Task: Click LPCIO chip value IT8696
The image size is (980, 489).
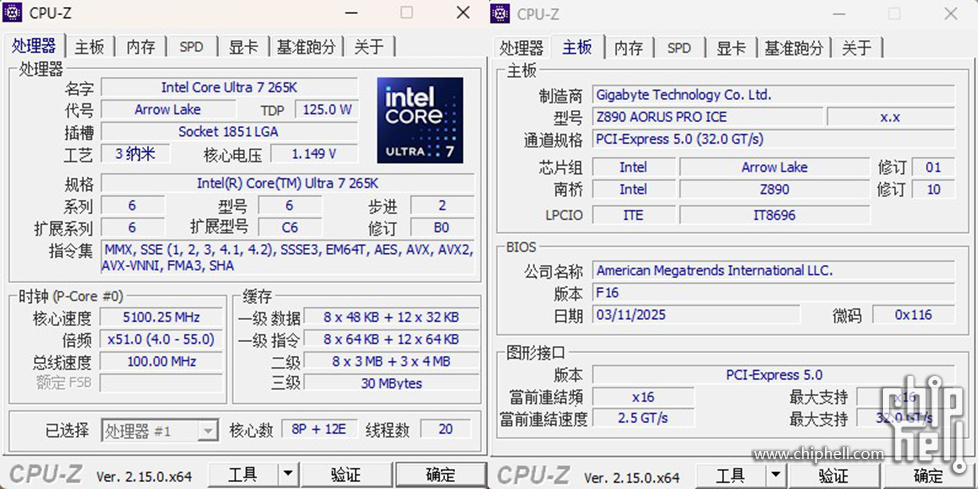Action: pos(774,215)
